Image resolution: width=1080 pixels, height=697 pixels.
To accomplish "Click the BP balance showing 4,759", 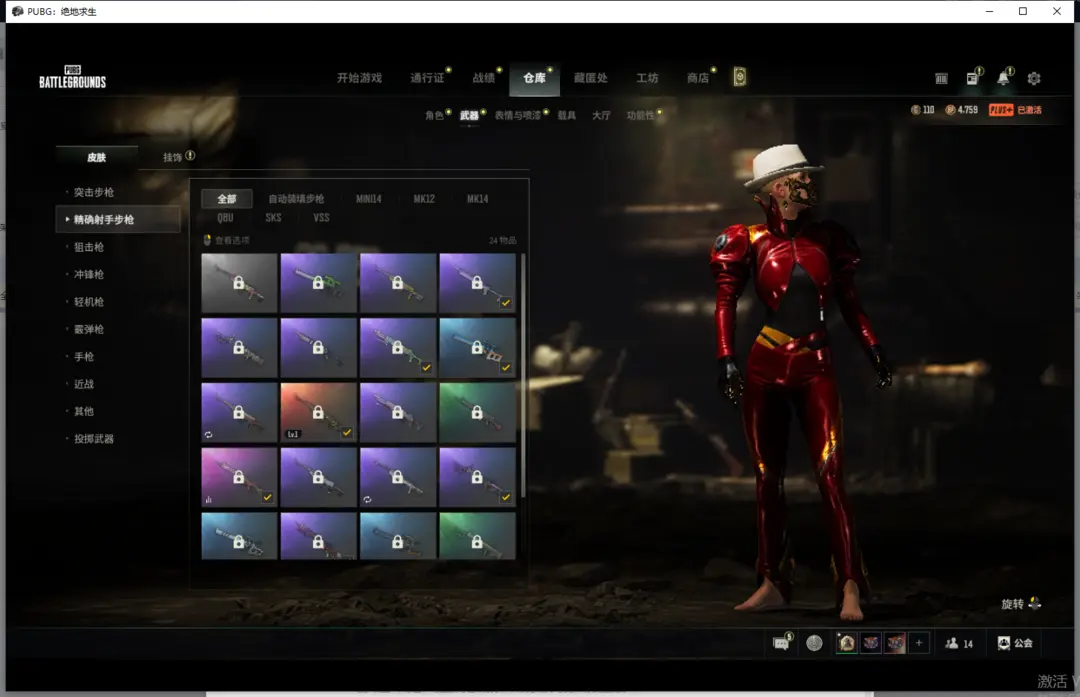I will 962,110.
